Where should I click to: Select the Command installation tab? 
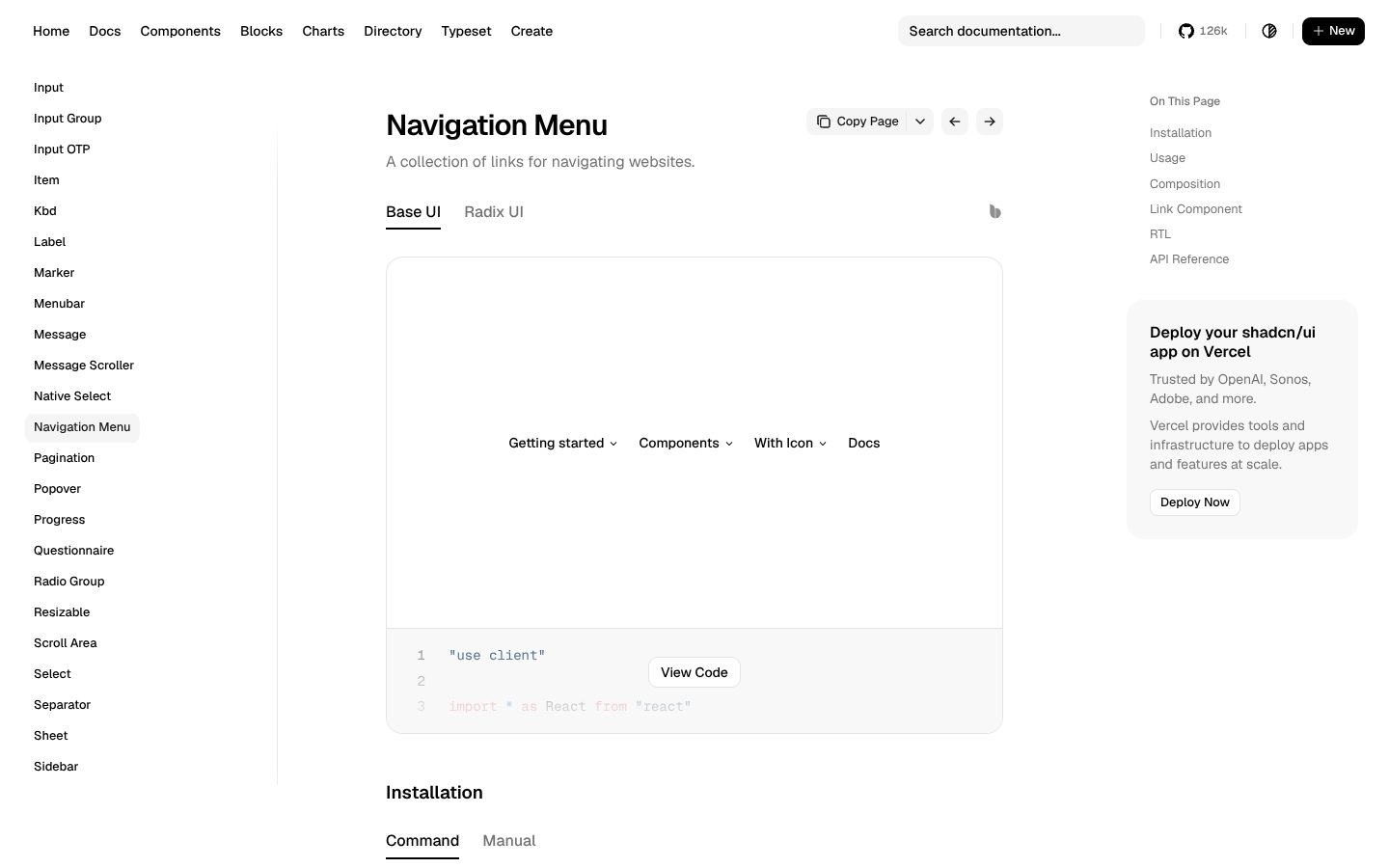(x=422, y=841)
